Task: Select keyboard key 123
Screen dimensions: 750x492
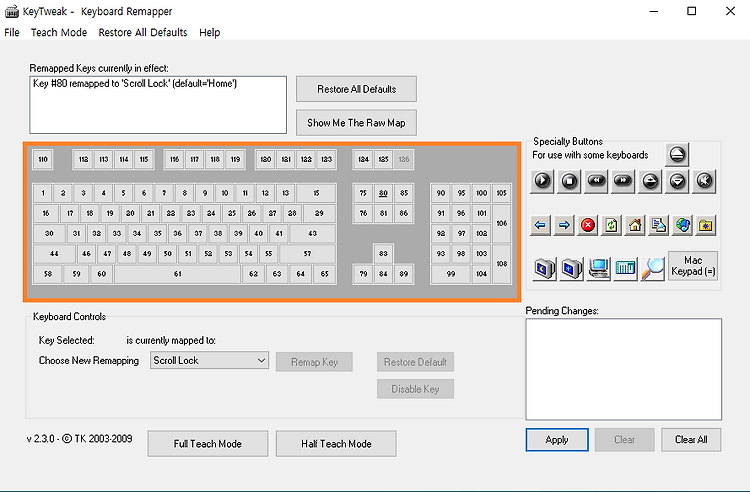Action: tap(326, 159)
